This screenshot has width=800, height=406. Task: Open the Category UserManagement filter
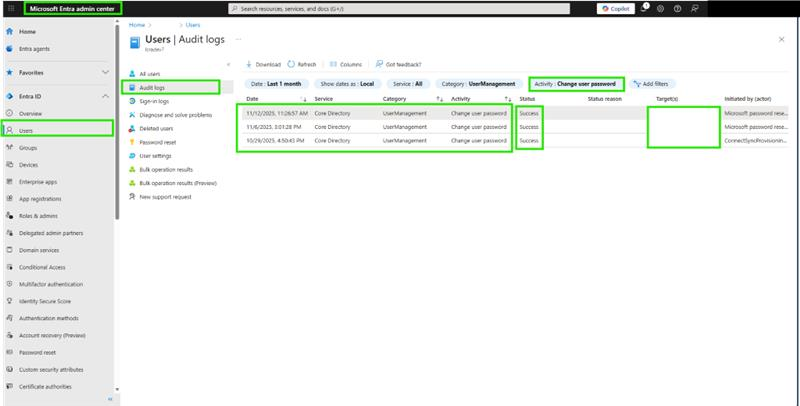pos(479,84)
